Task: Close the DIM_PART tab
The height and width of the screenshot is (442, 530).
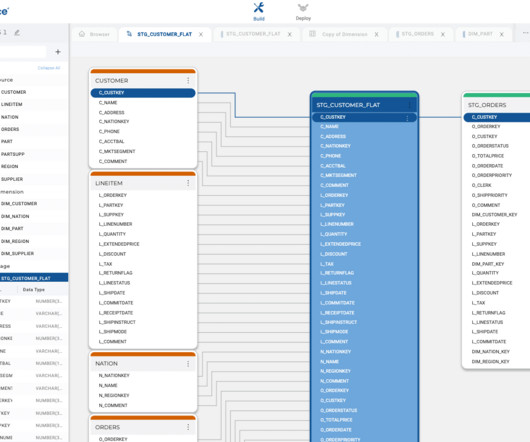Action: tap(502, 34)
